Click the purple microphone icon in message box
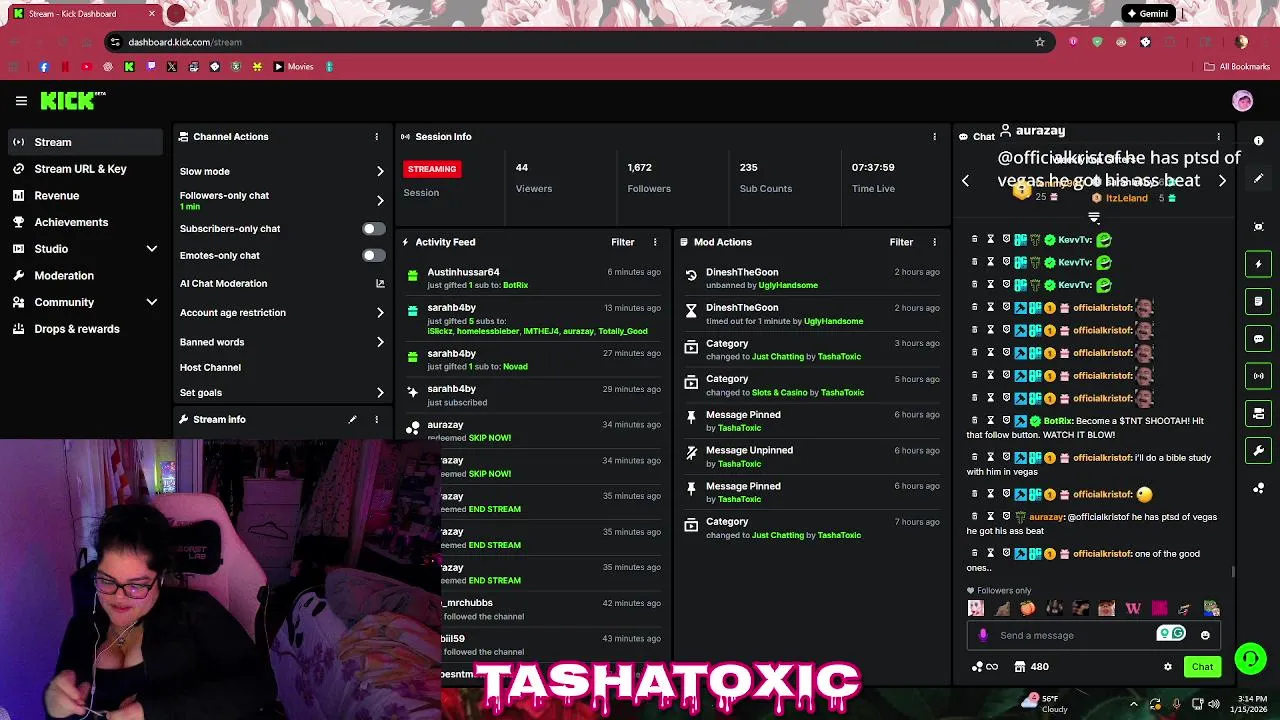Image resolution: width=1280 pixels, height=720 pixels. 983,635
